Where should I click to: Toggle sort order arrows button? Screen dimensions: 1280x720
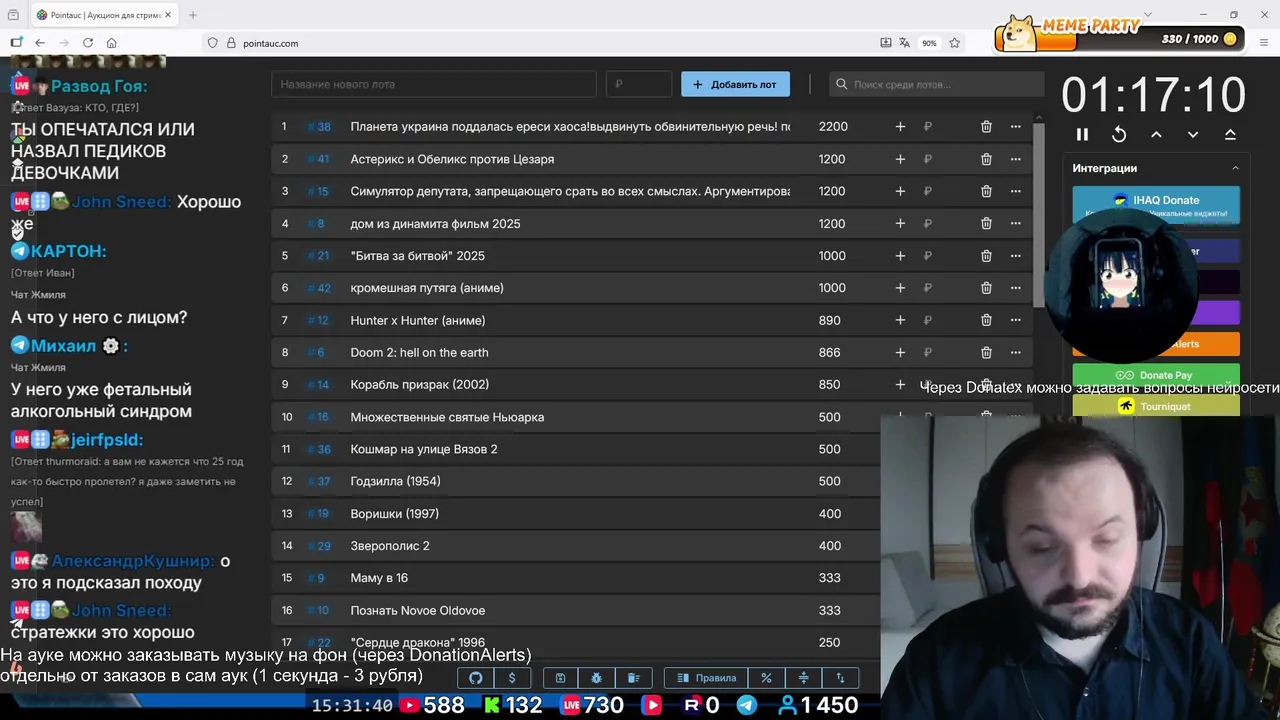coord(840,678)
